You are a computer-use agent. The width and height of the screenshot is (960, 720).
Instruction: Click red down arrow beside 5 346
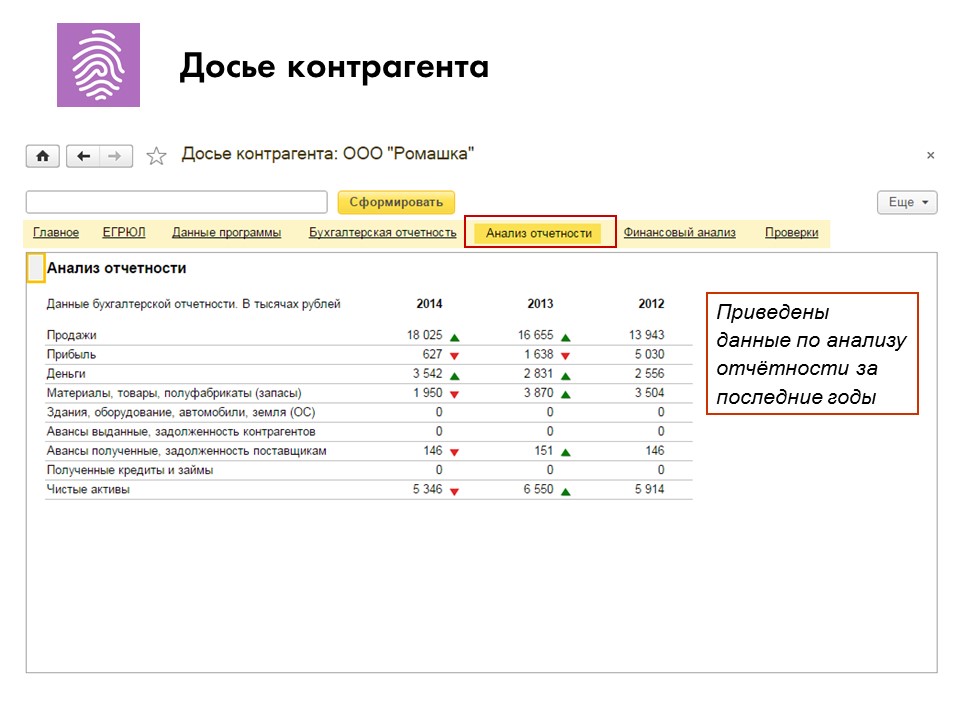point(454,491)
